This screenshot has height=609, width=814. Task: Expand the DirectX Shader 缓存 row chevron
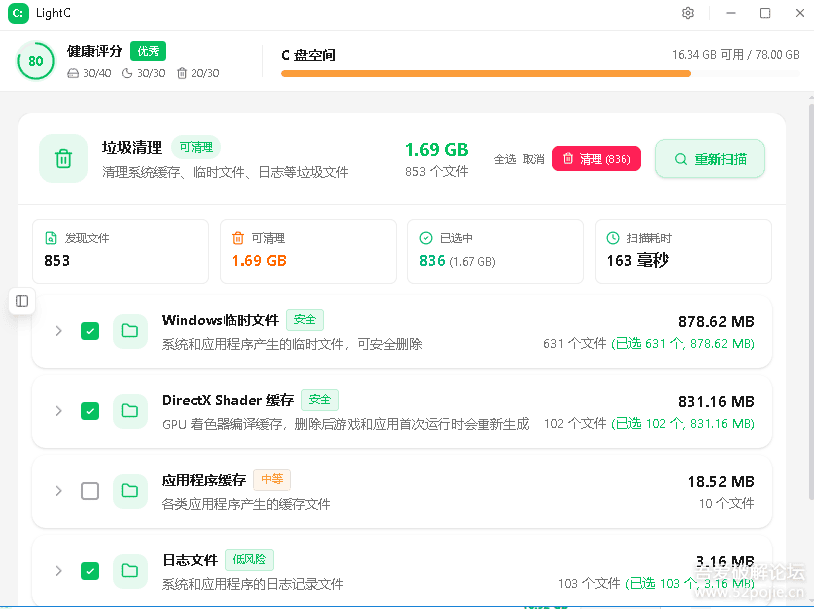pos(59,411)
